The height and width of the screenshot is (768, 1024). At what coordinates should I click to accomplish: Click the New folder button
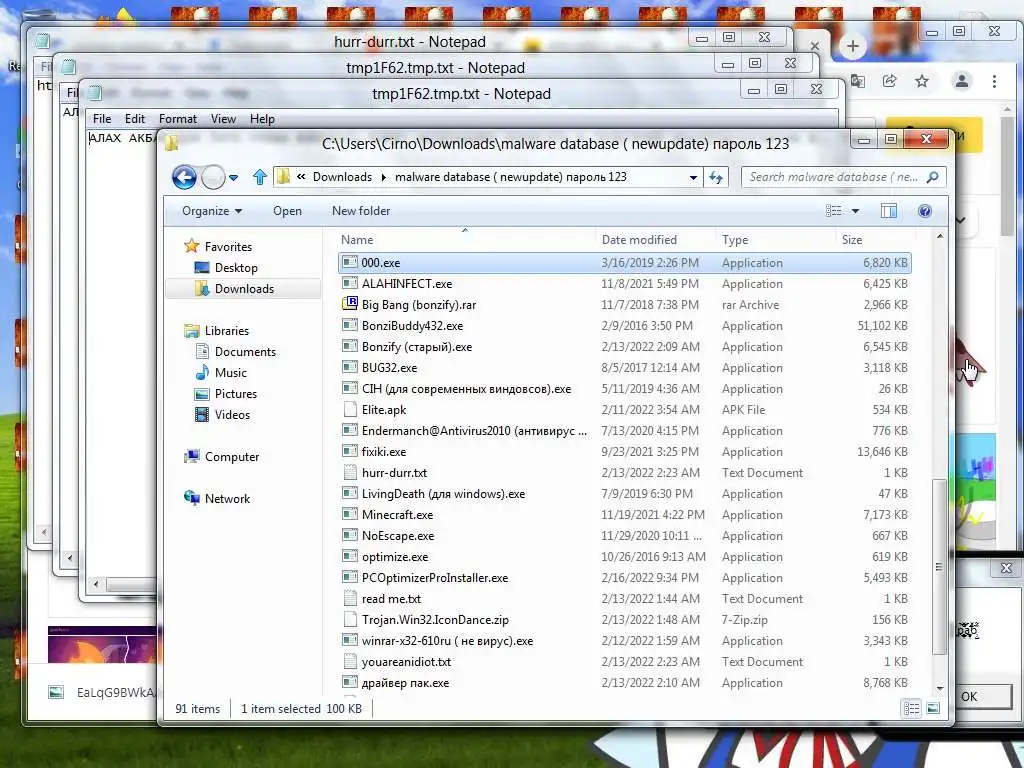[x=361, y=211]
